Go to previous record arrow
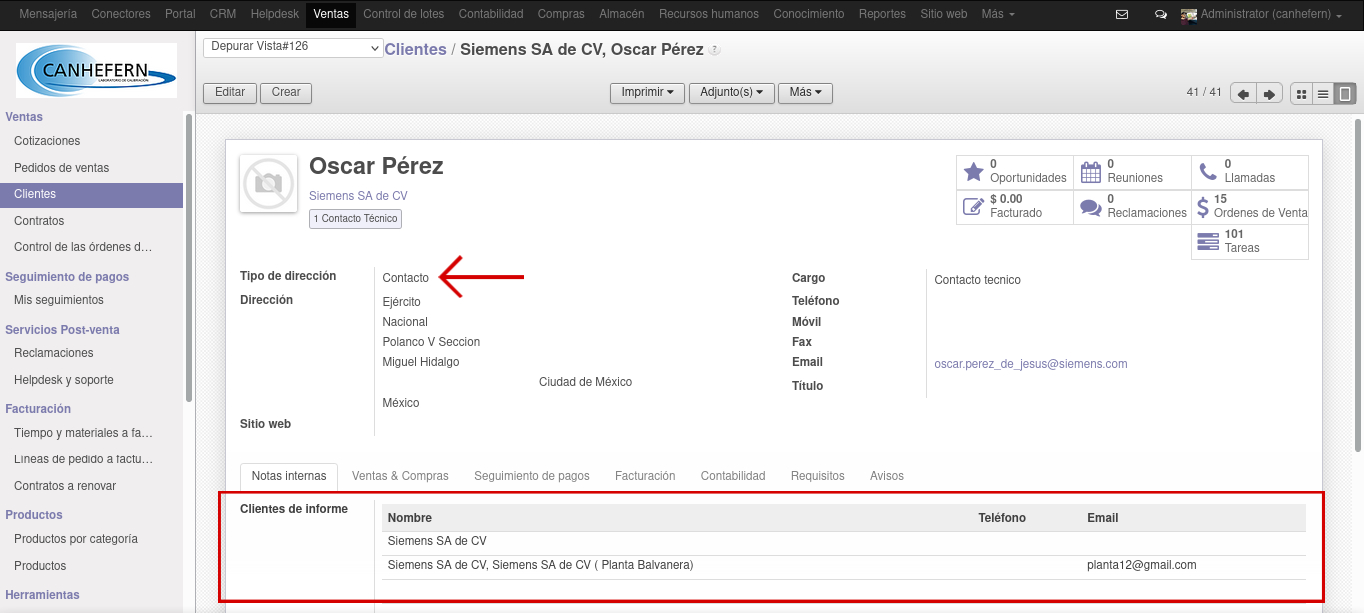 click(x=1244, y=94)
